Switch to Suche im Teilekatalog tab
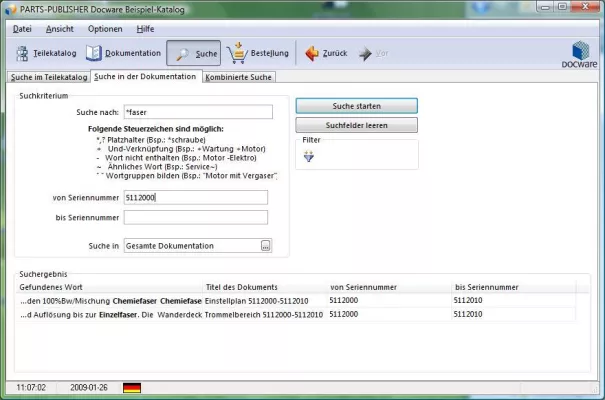Viewport: 605px width, 400px height. pyautogui.click(x=48, y=77)
